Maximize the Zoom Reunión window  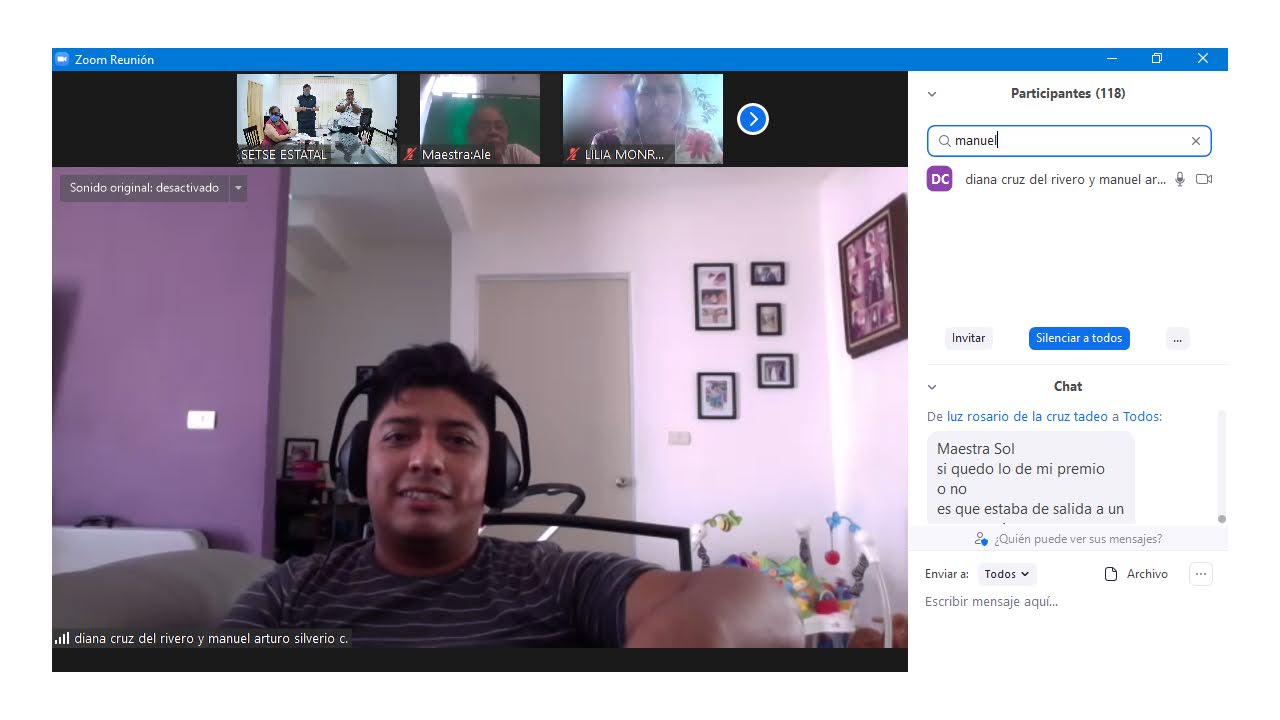1157,59
